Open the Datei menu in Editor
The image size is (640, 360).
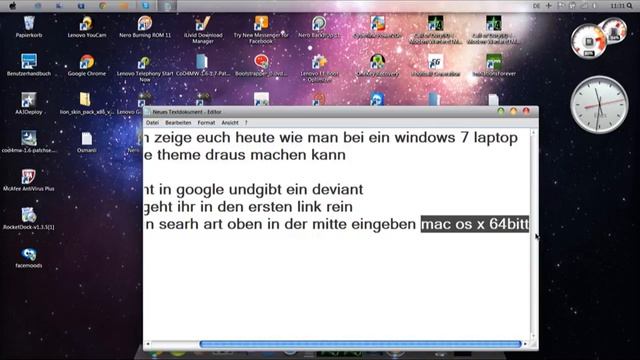tap(152, 122)
